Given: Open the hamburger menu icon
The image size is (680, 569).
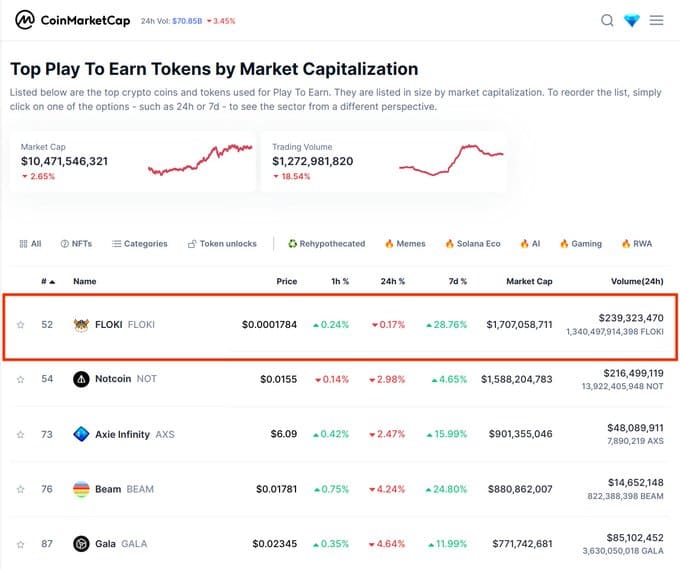Looking at the screenshot, I should [x=656, y=20].
